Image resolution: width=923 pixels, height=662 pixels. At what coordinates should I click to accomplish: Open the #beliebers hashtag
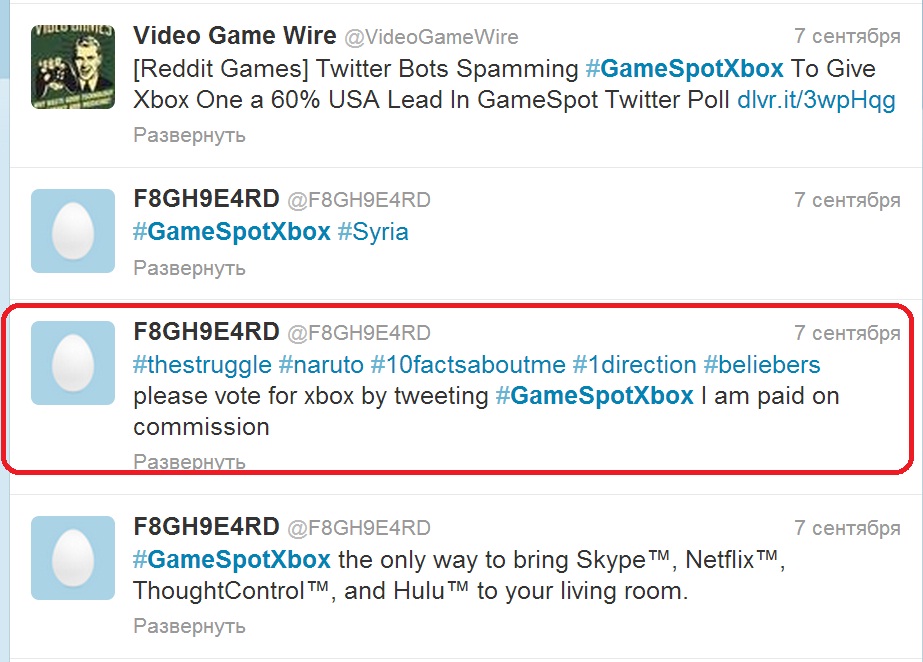click(x=762, y=364)
